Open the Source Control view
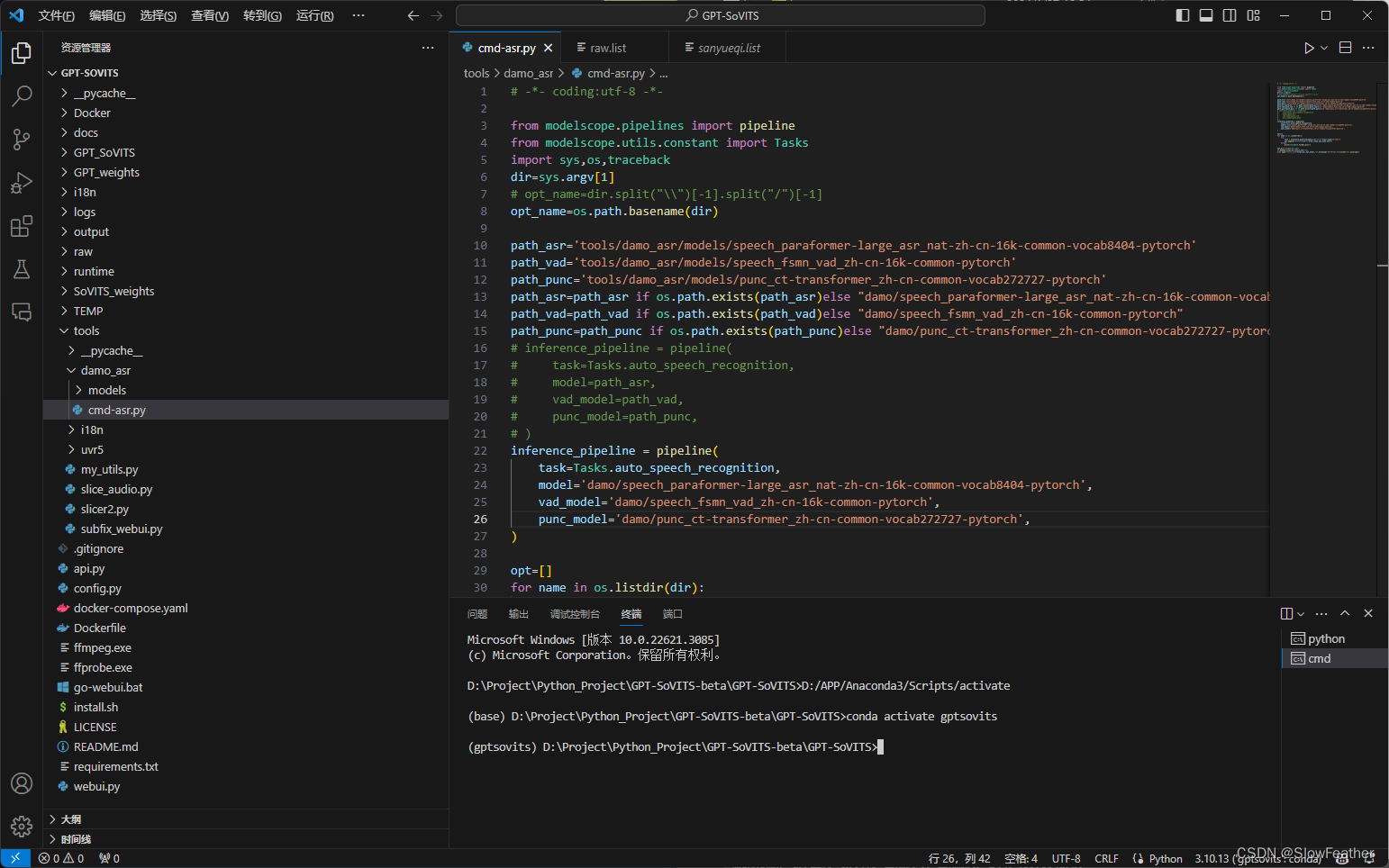The width and height of the screenshot is (1389, 868). click(x=22, y=140)
